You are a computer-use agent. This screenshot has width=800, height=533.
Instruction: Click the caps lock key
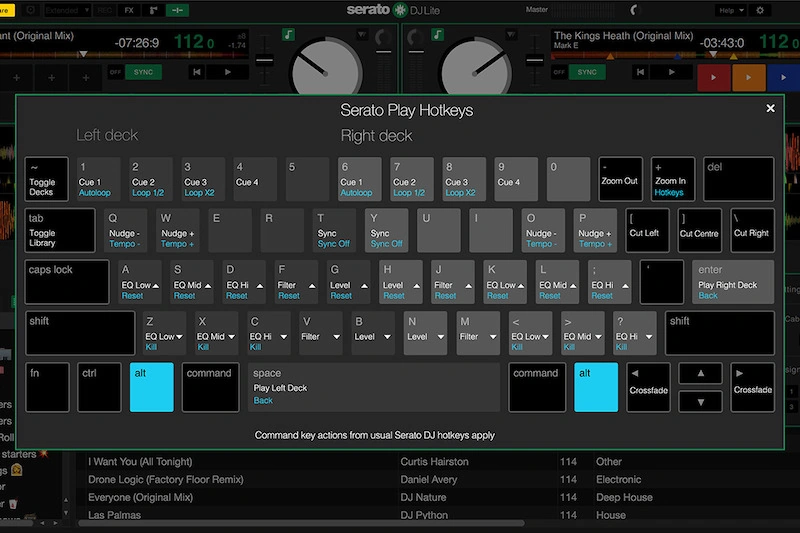(x=67, y=282)
